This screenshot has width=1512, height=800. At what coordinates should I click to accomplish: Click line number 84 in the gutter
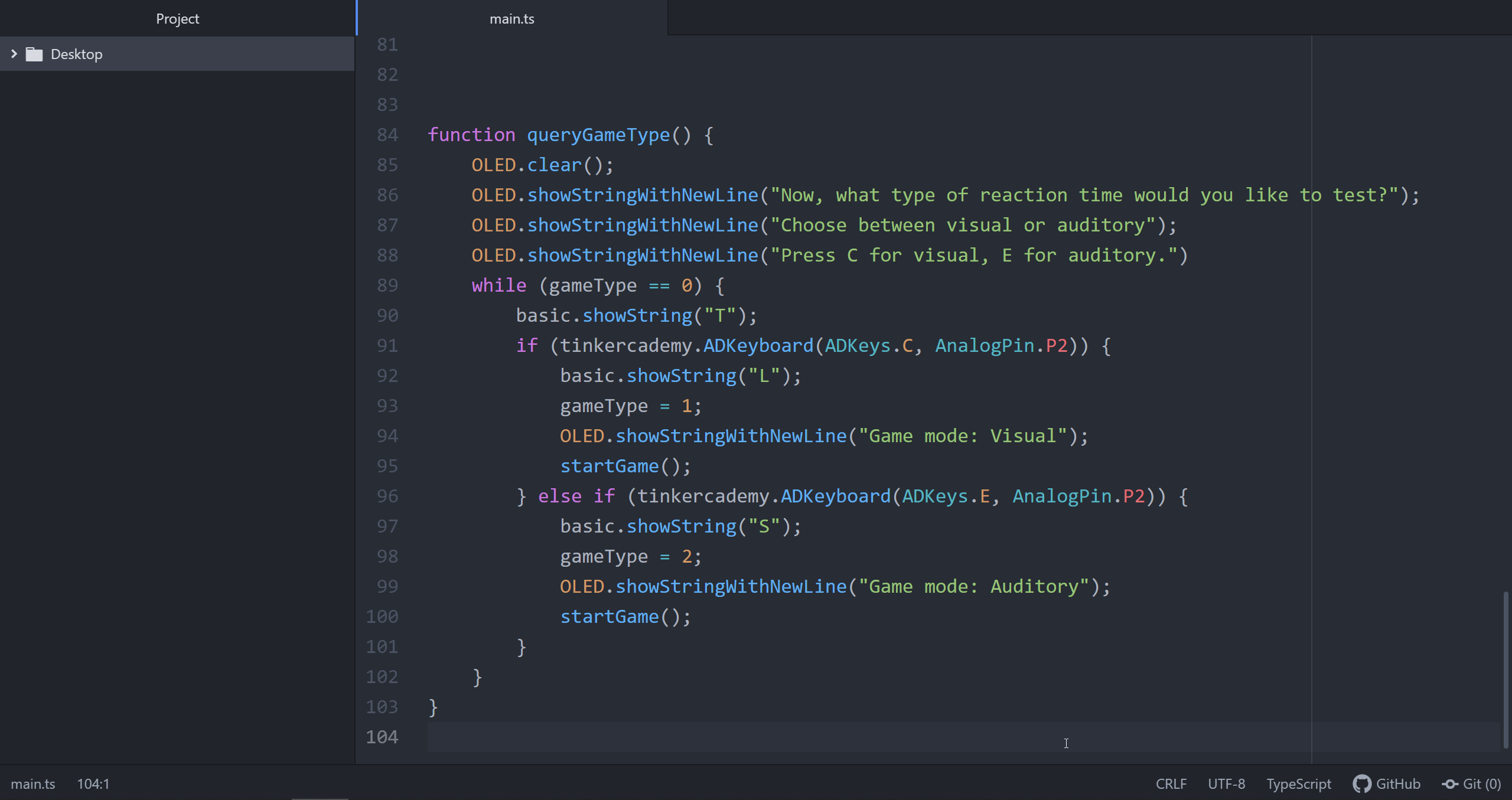point(387,135)
